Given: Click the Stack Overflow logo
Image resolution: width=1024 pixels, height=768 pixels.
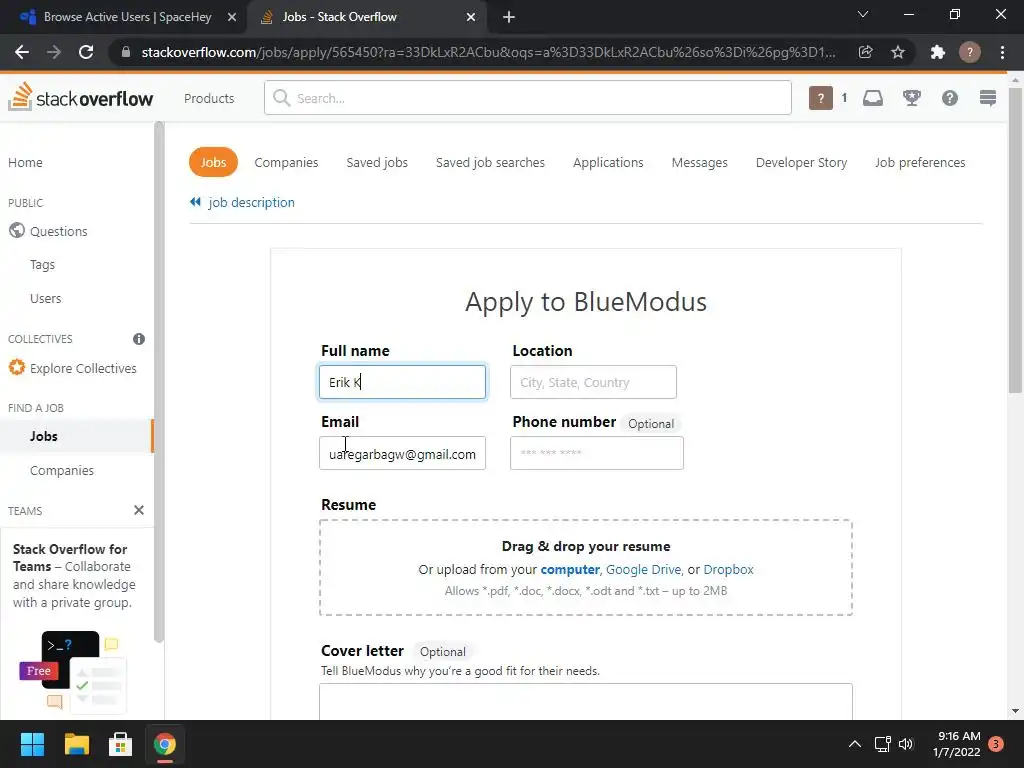Looking at the screenshot, I should point(80,97).
